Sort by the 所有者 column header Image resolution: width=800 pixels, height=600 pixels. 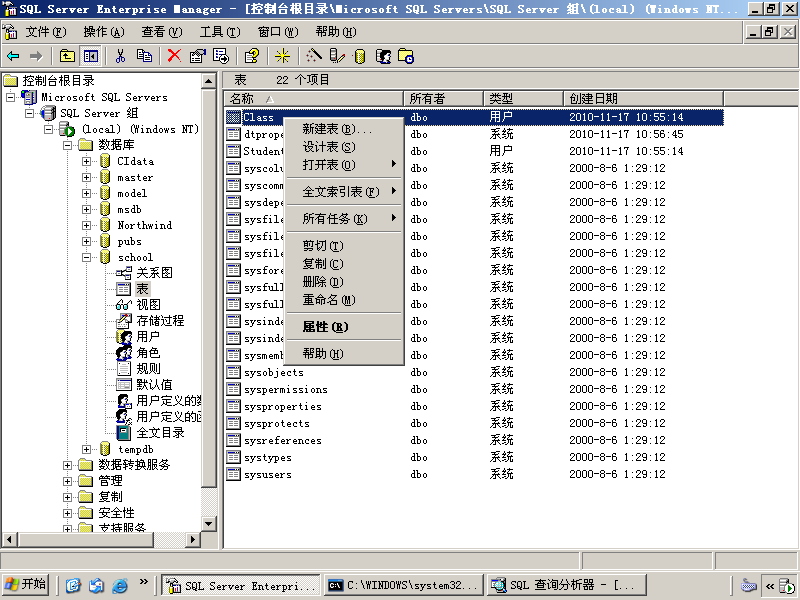pyautogui.click(x=443, y=98)
